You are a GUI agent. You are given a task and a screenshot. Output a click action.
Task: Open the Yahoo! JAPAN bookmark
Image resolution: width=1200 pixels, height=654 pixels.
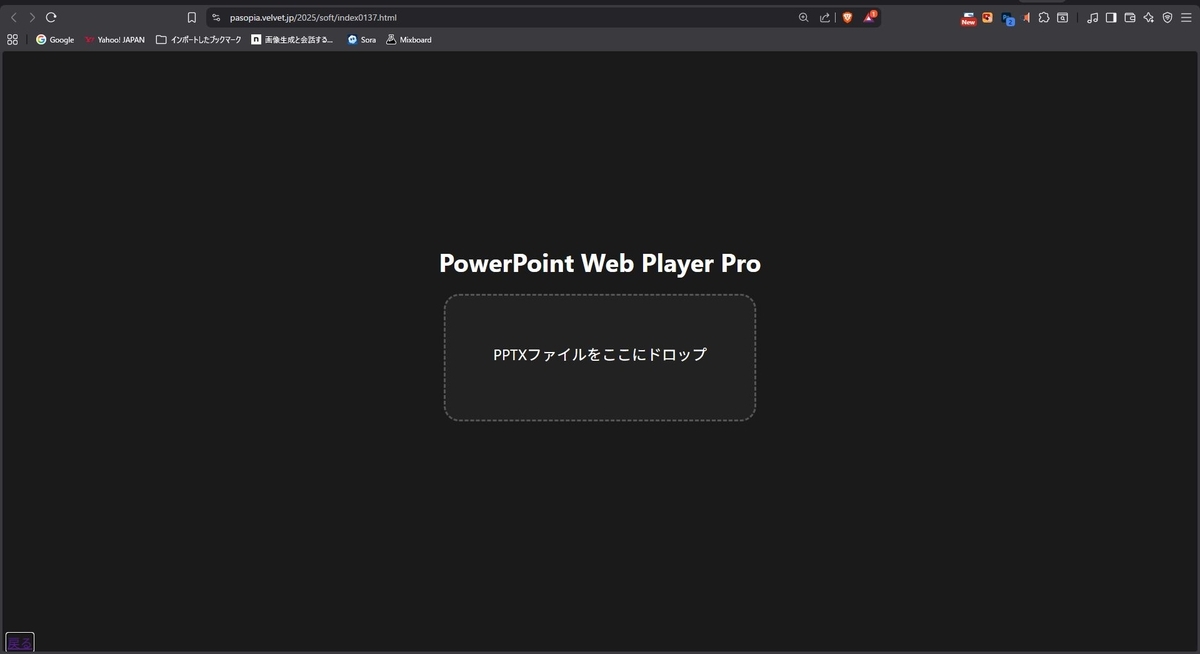coord(114,40)
